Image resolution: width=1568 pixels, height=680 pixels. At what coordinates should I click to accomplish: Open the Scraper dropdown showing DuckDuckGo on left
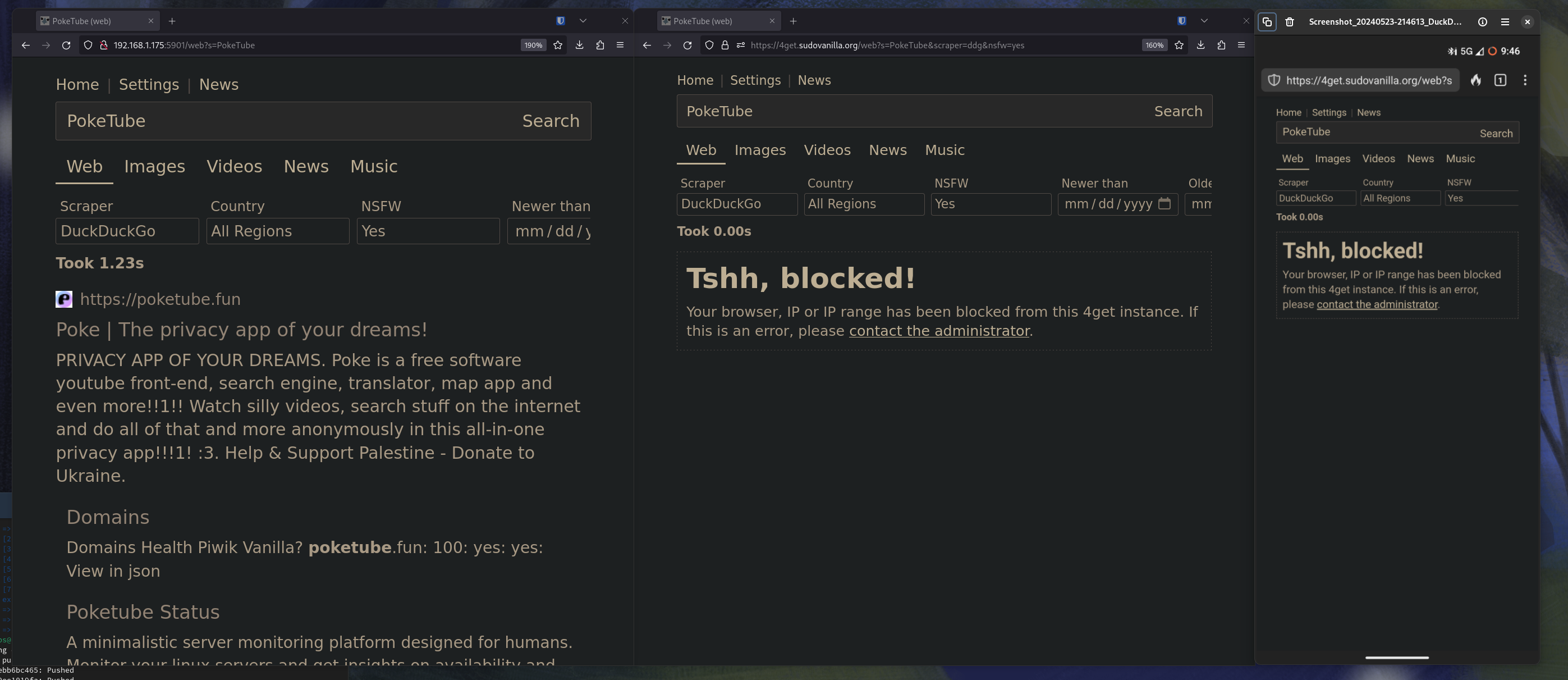(127, 231)
